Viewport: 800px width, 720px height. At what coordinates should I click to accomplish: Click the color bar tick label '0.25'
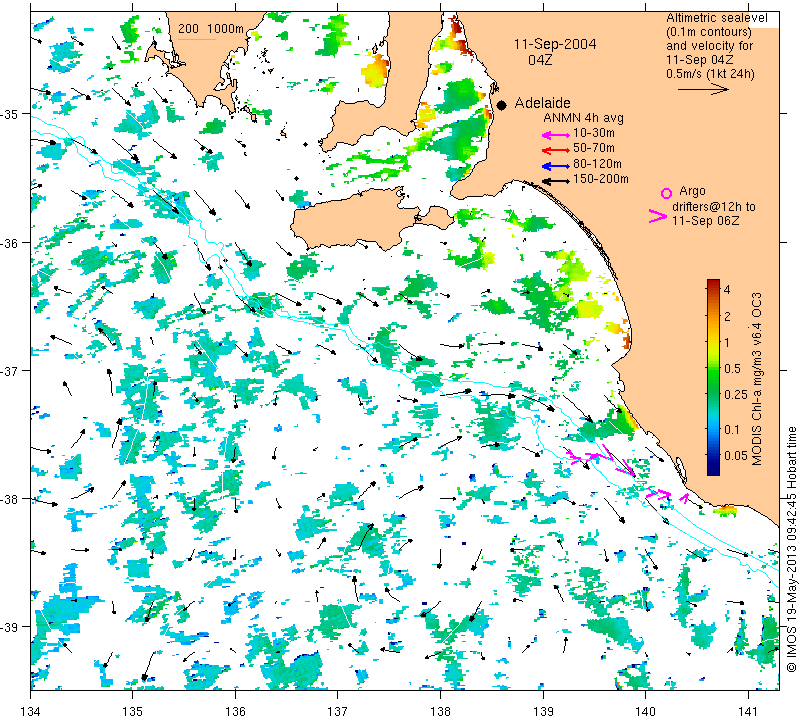[736, 394]
